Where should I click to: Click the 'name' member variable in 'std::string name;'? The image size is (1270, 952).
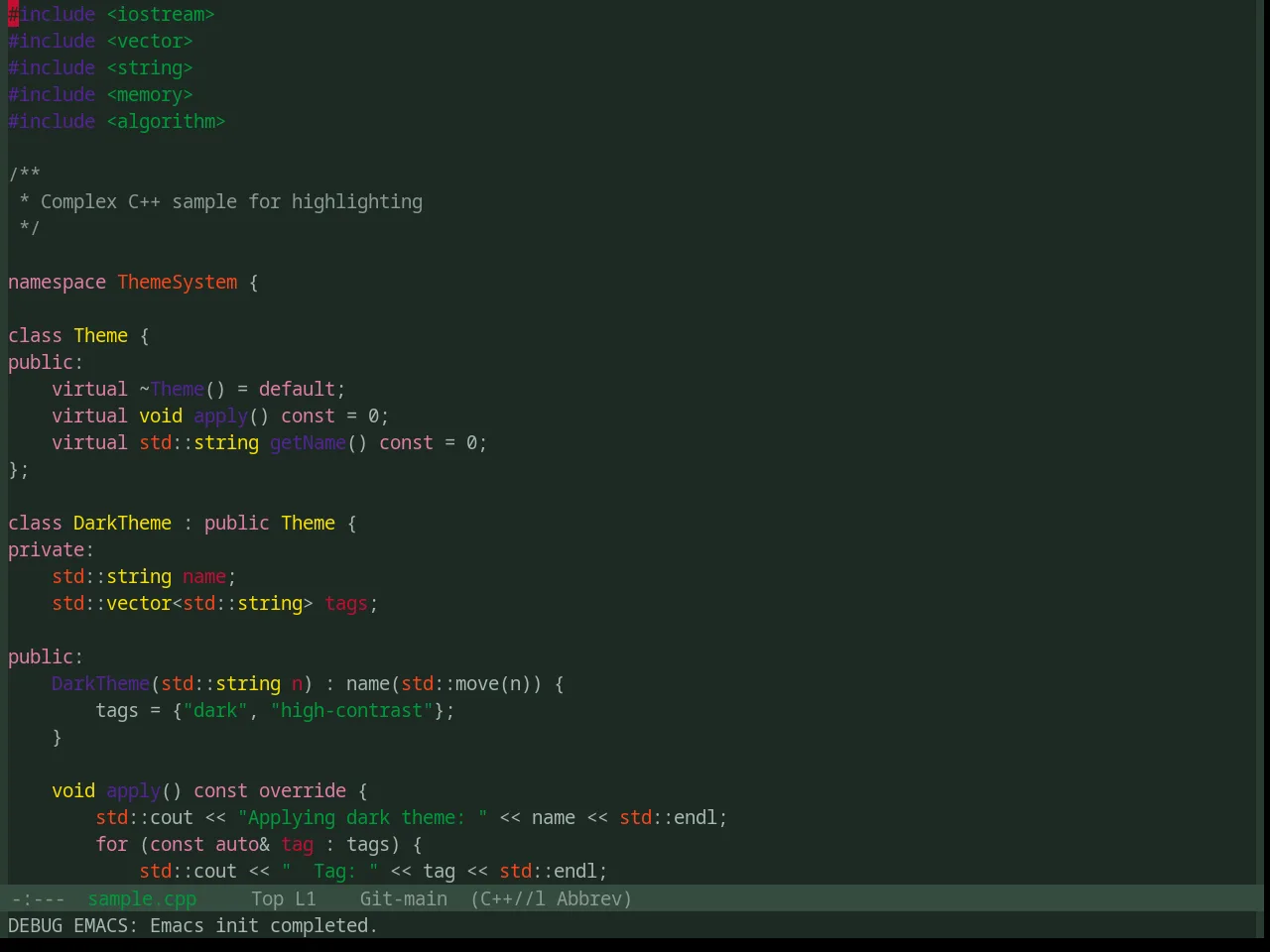[x=204, y=577]
